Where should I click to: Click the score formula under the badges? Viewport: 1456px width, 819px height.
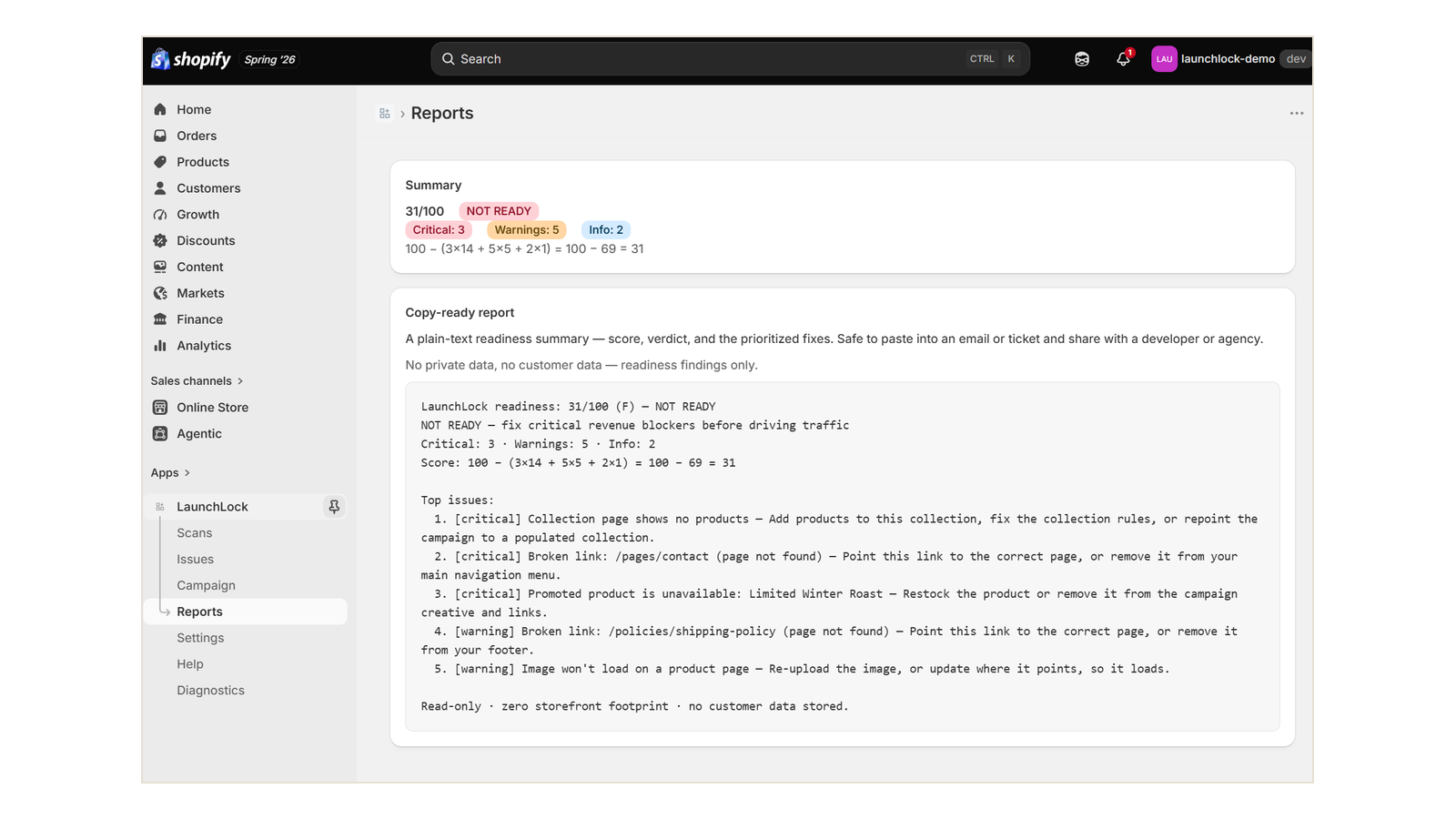(x=524, y=249)
